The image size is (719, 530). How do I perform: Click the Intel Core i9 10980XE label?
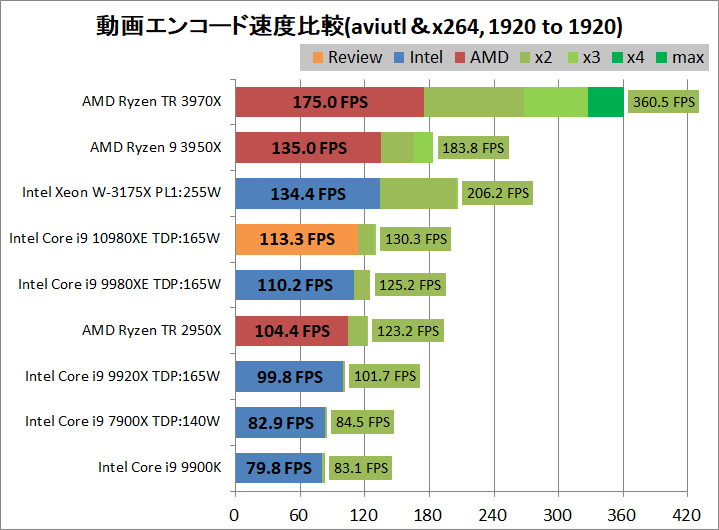click(115, 238)
